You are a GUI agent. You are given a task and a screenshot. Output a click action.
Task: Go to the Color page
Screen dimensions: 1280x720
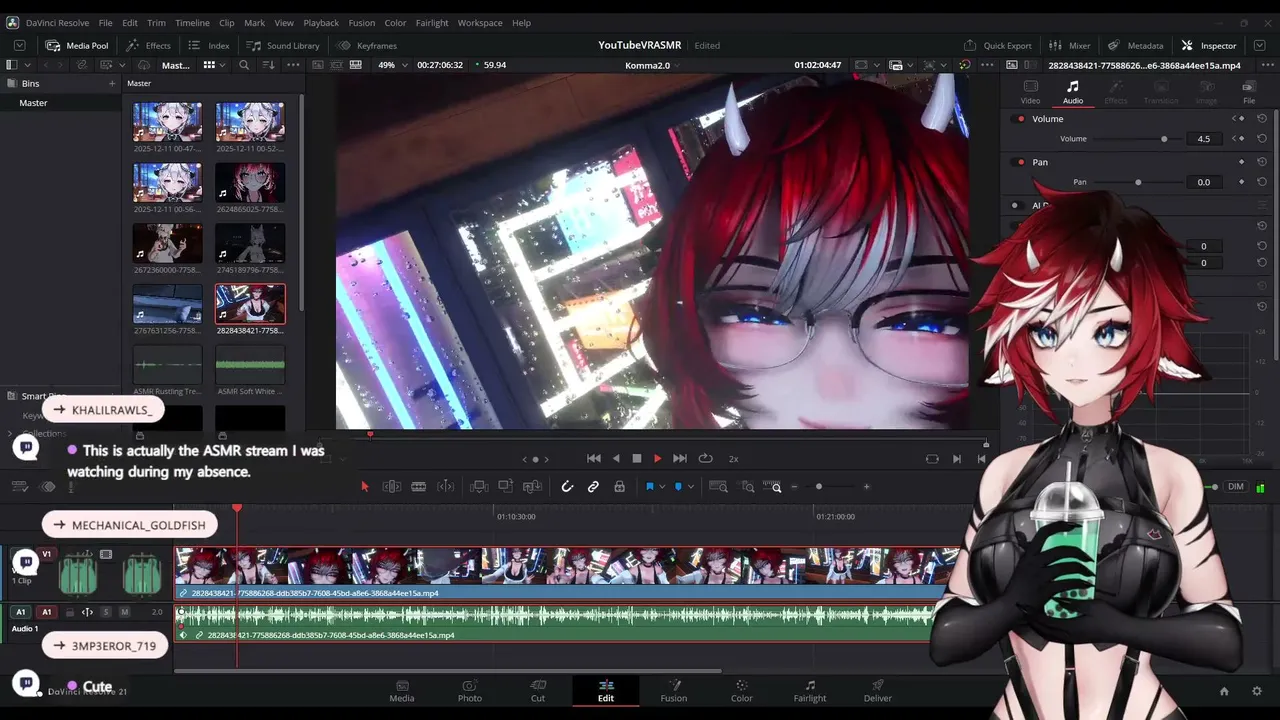(741, 691)
